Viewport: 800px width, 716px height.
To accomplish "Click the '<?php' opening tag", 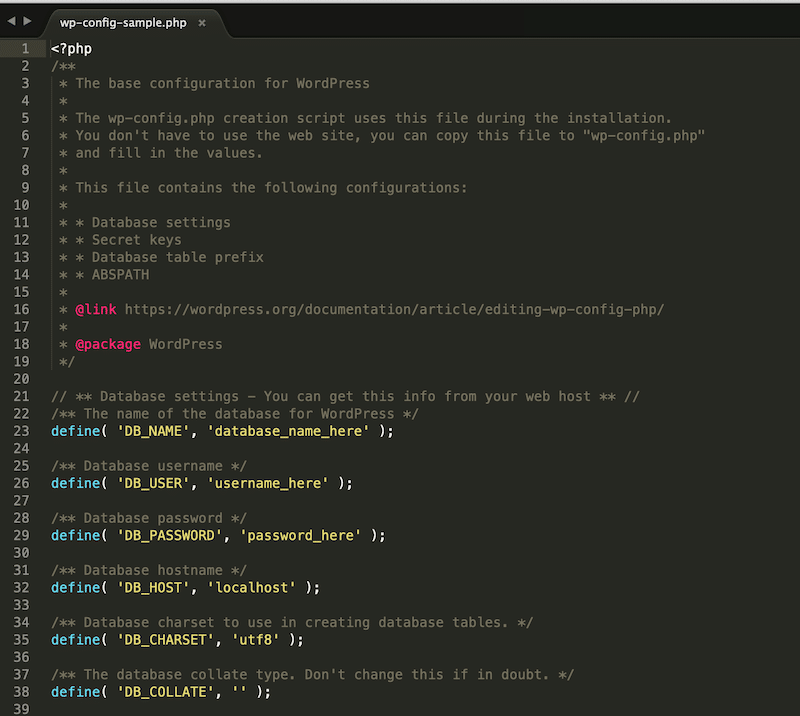I will (x=71, y=49).
